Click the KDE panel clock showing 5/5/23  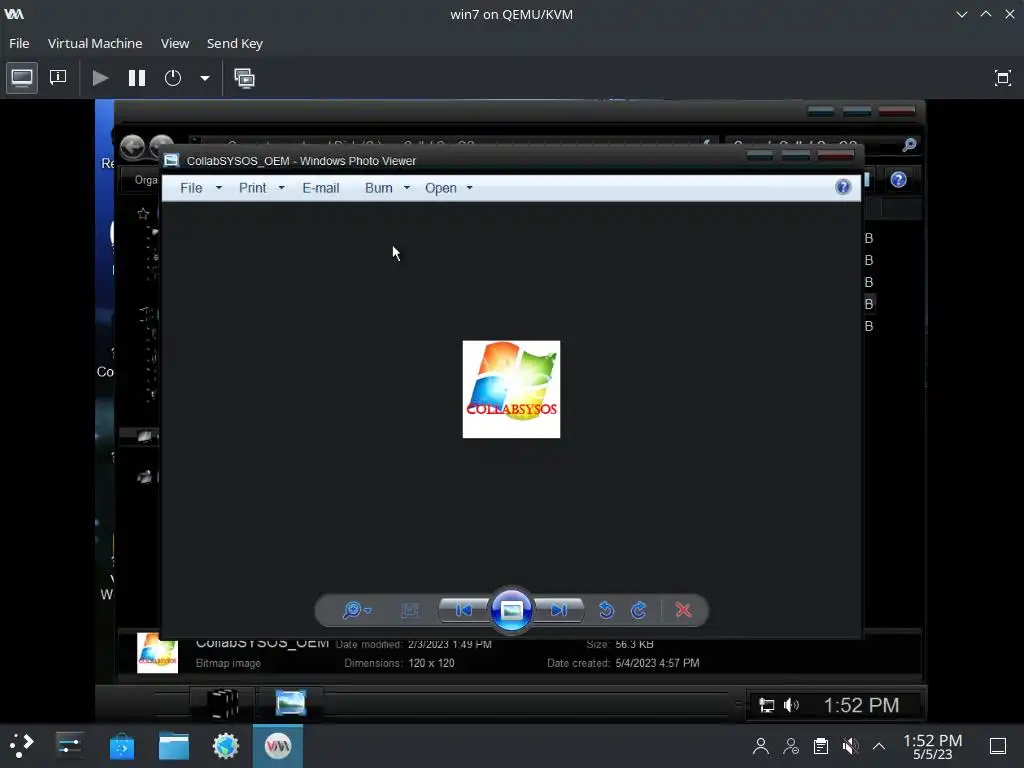[933, 746]
